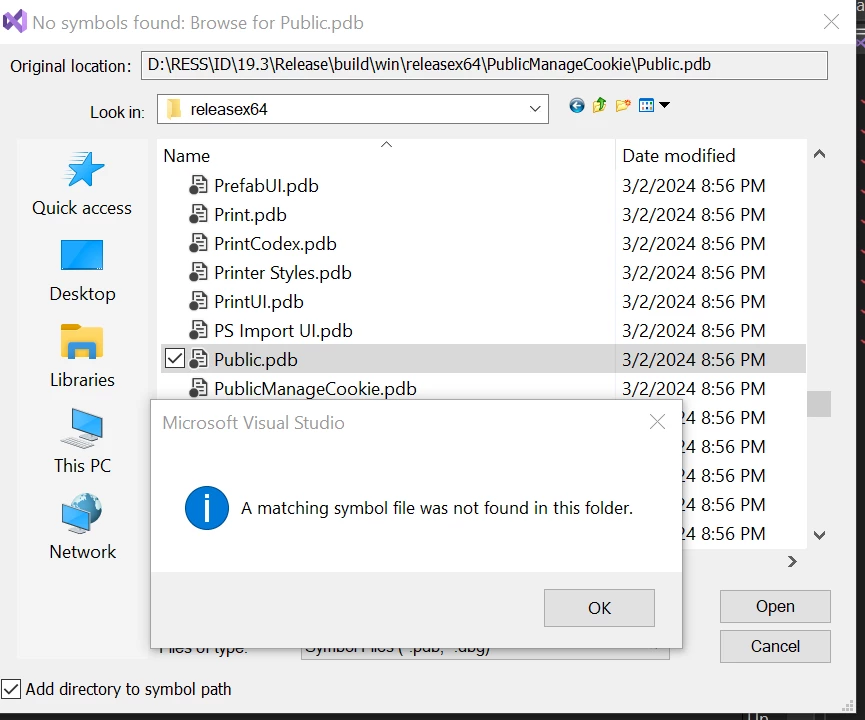Click the vertical scrollbar thumb
Screen dimensions: 865x720
819,404
